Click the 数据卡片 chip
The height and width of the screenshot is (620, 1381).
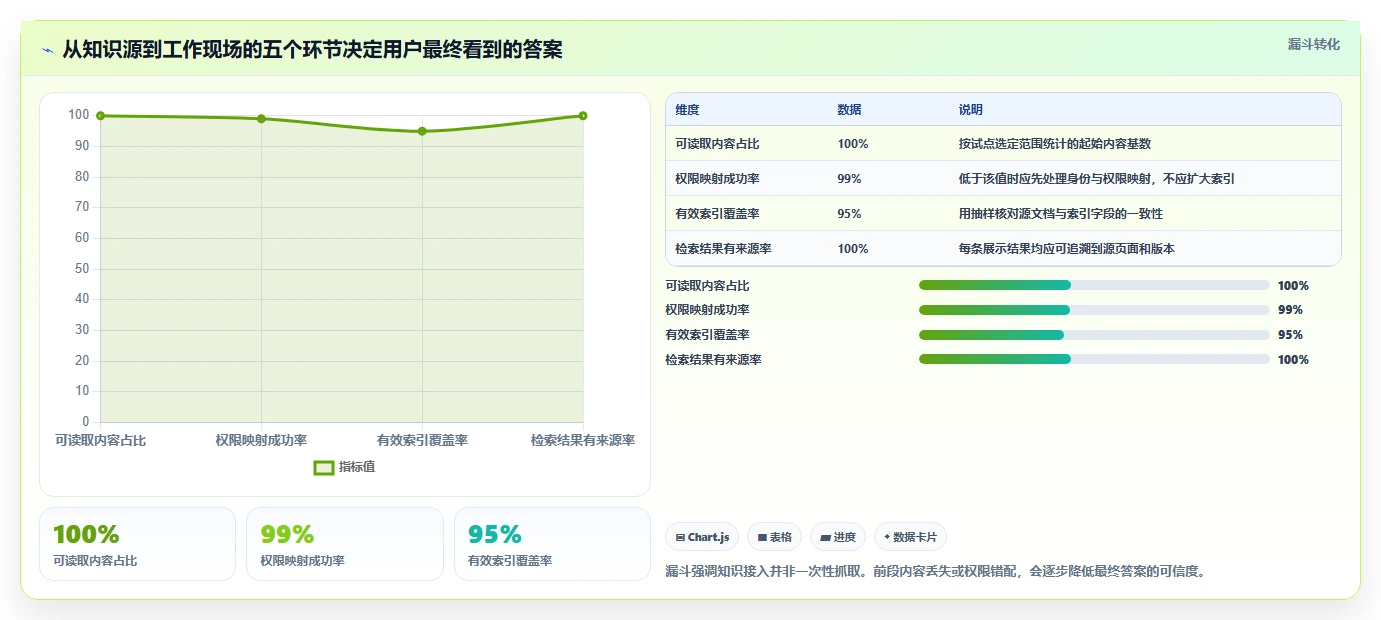tap(911, 537)
